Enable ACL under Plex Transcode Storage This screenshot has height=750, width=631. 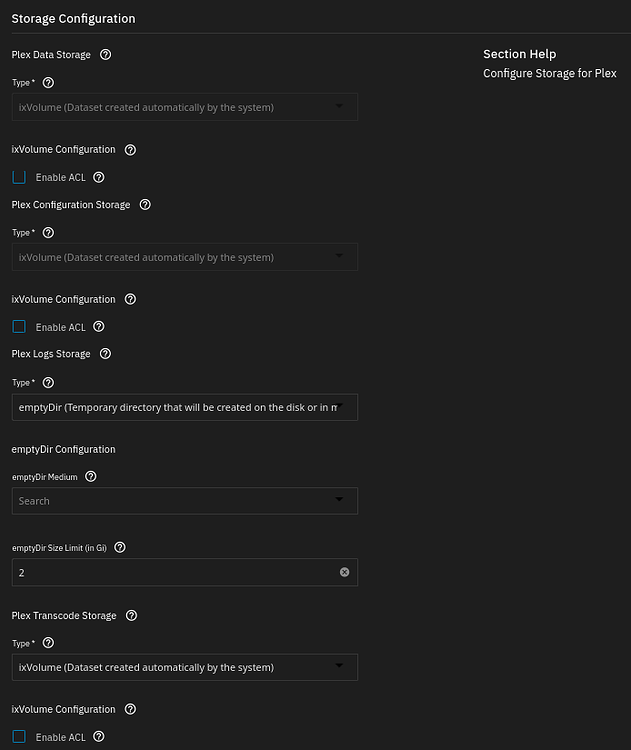point(19,737)
